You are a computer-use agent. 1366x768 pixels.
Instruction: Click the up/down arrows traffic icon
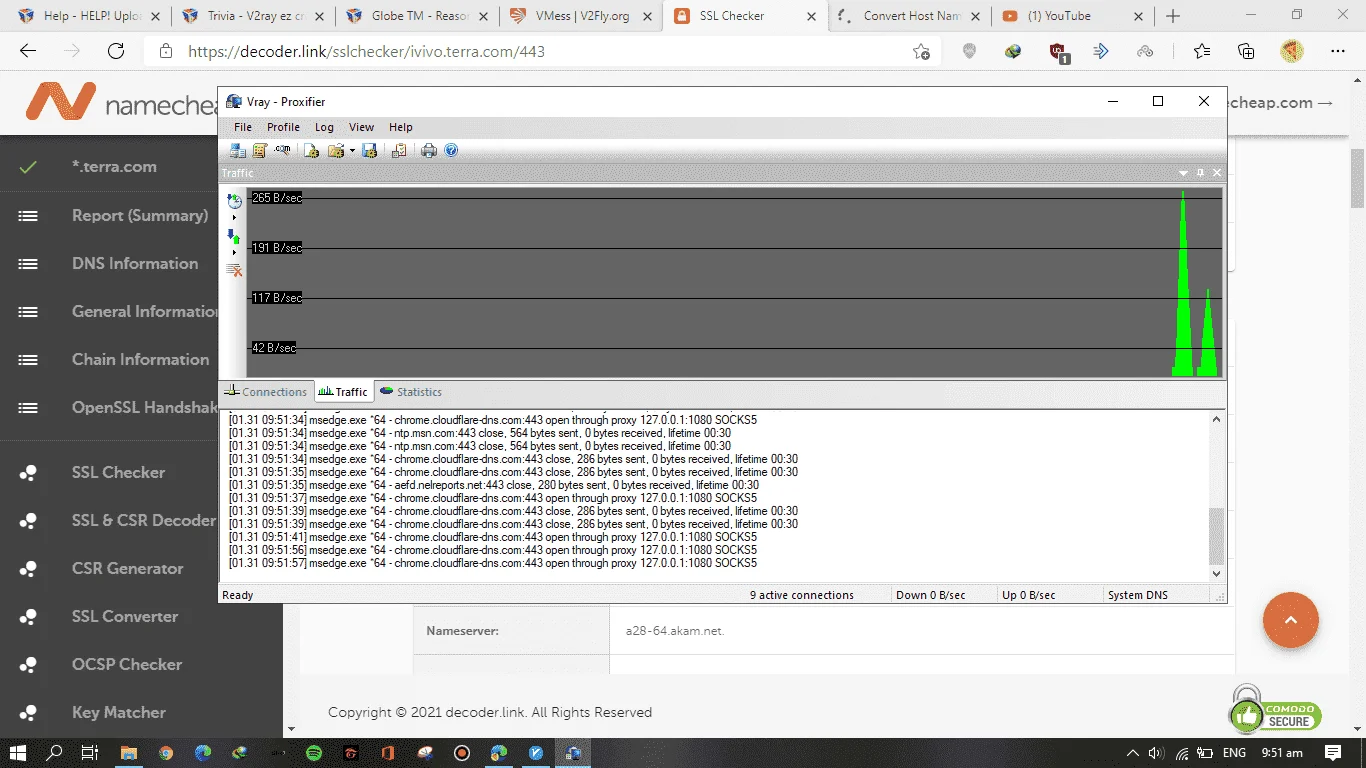234,237
